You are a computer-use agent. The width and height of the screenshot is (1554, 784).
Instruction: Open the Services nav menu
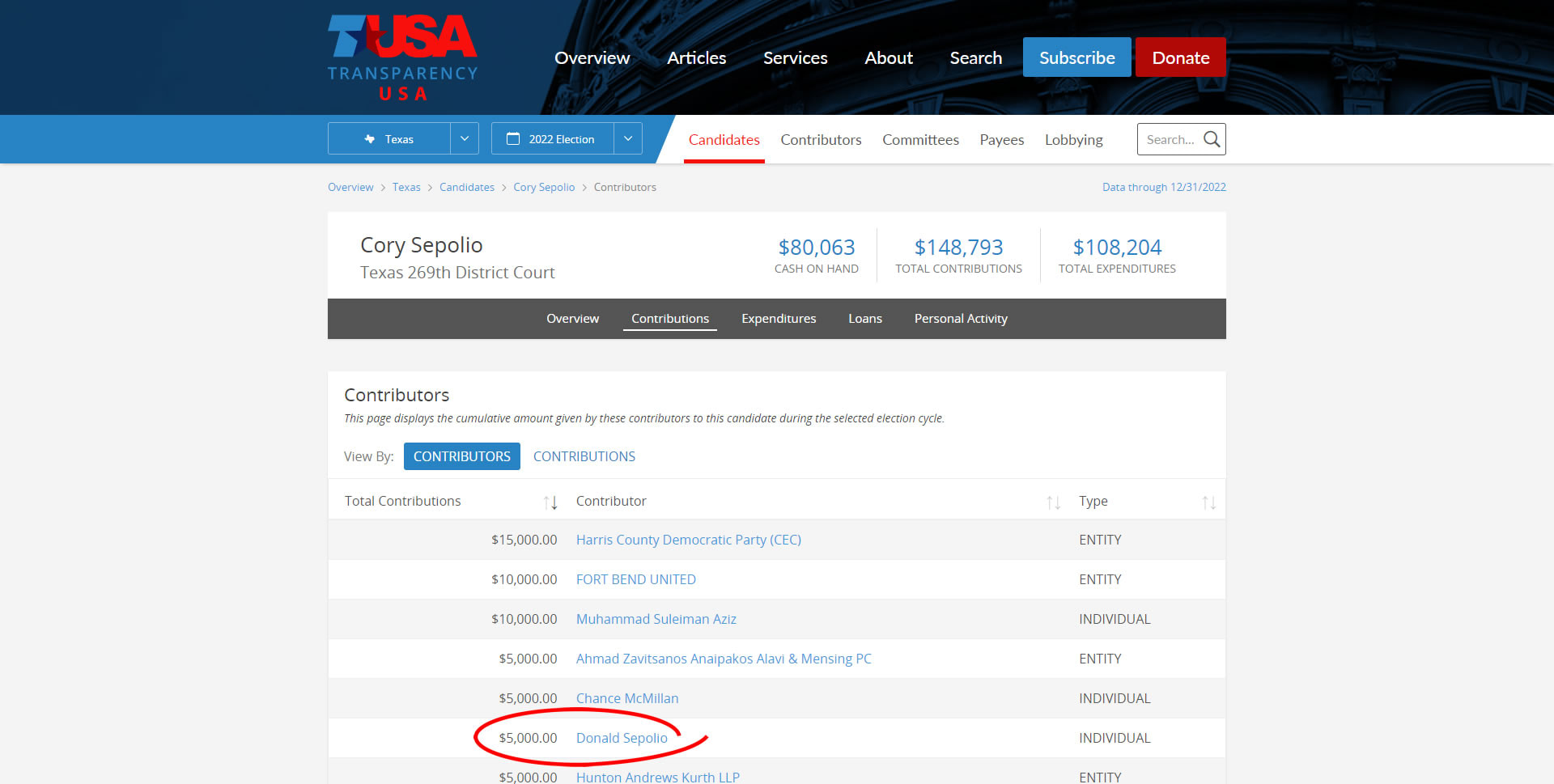click(795, 57)
